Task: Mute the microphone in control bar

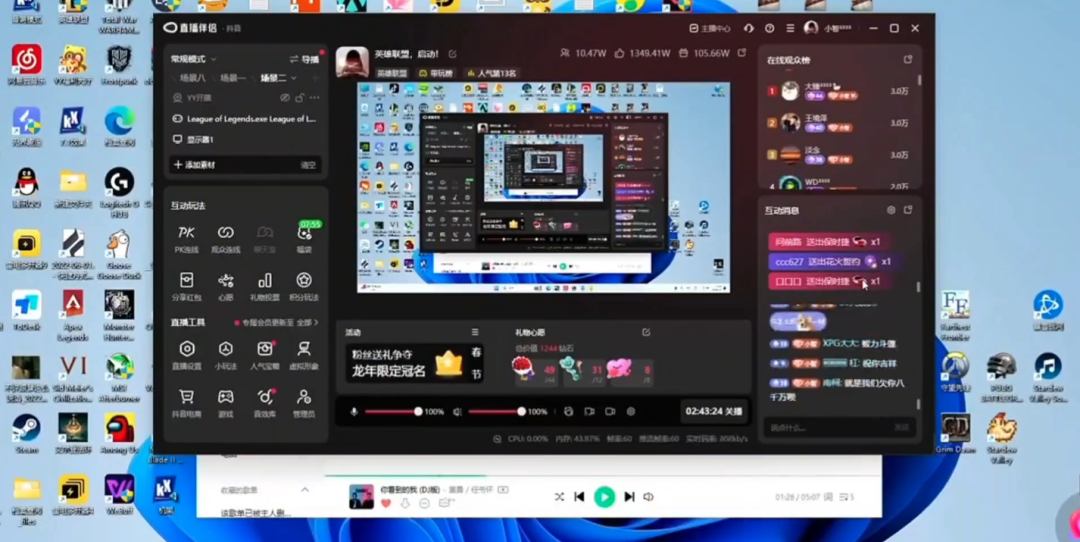Action: (354, 411)
